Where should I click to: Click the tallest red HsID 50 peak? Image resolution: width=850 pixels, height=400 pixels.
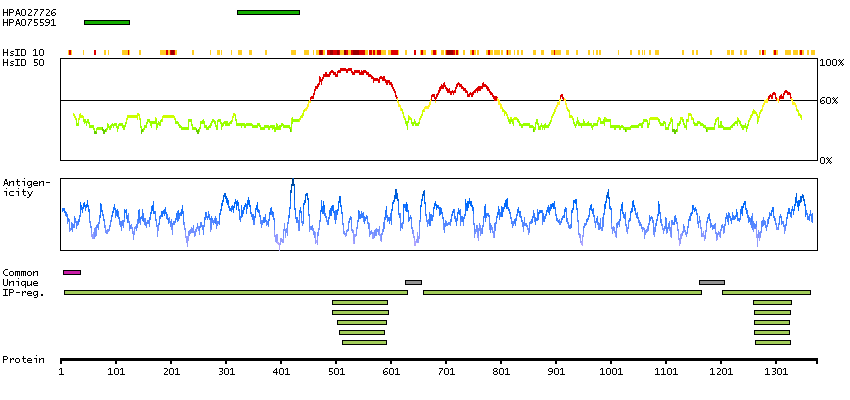pos(345,69)
